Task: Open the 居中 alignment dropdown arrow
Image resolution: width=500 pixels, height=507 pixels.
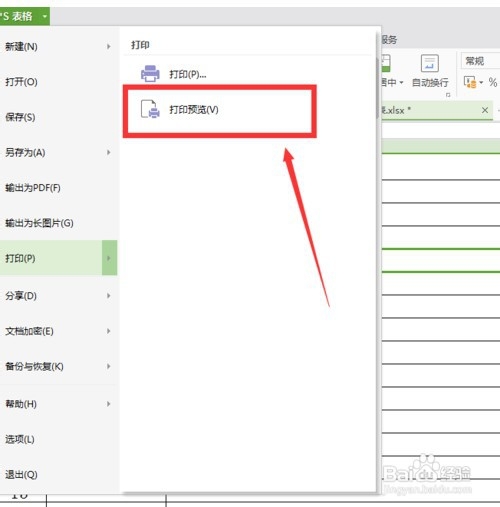Action: tap(401, 82)
